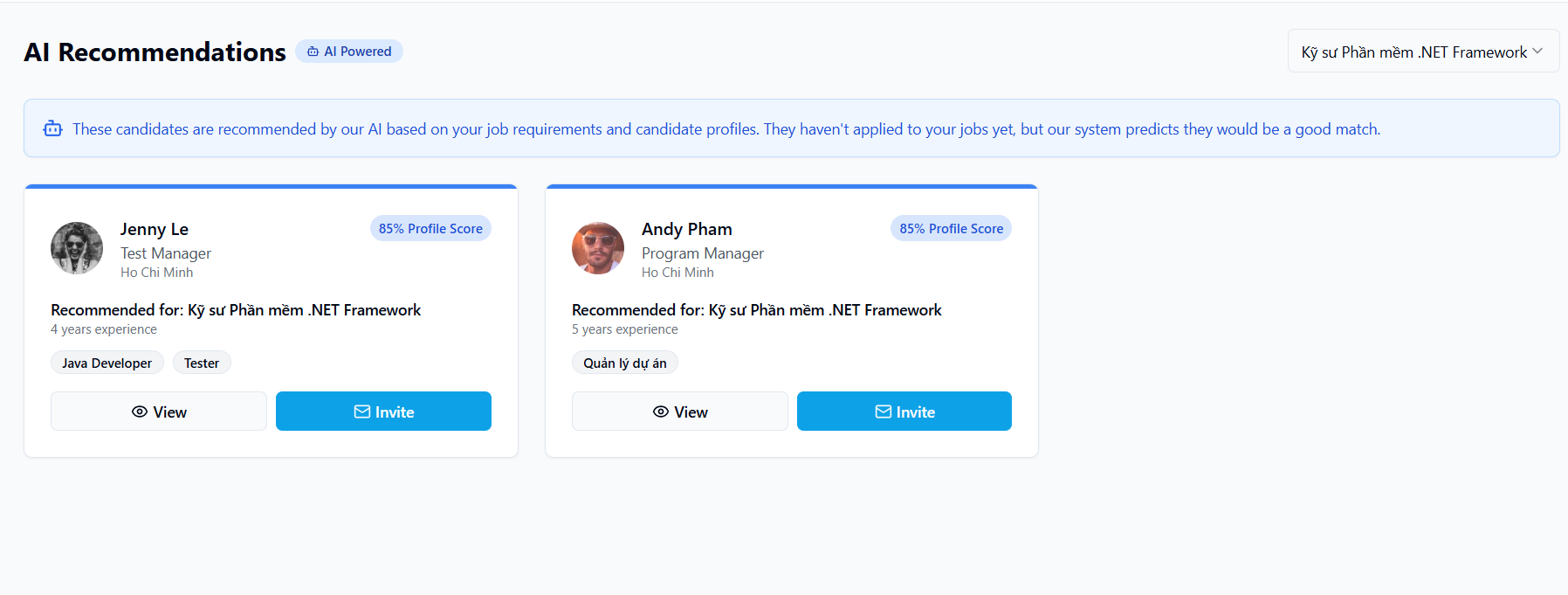Click Andy Pham's profile photo

click(598, 248)
